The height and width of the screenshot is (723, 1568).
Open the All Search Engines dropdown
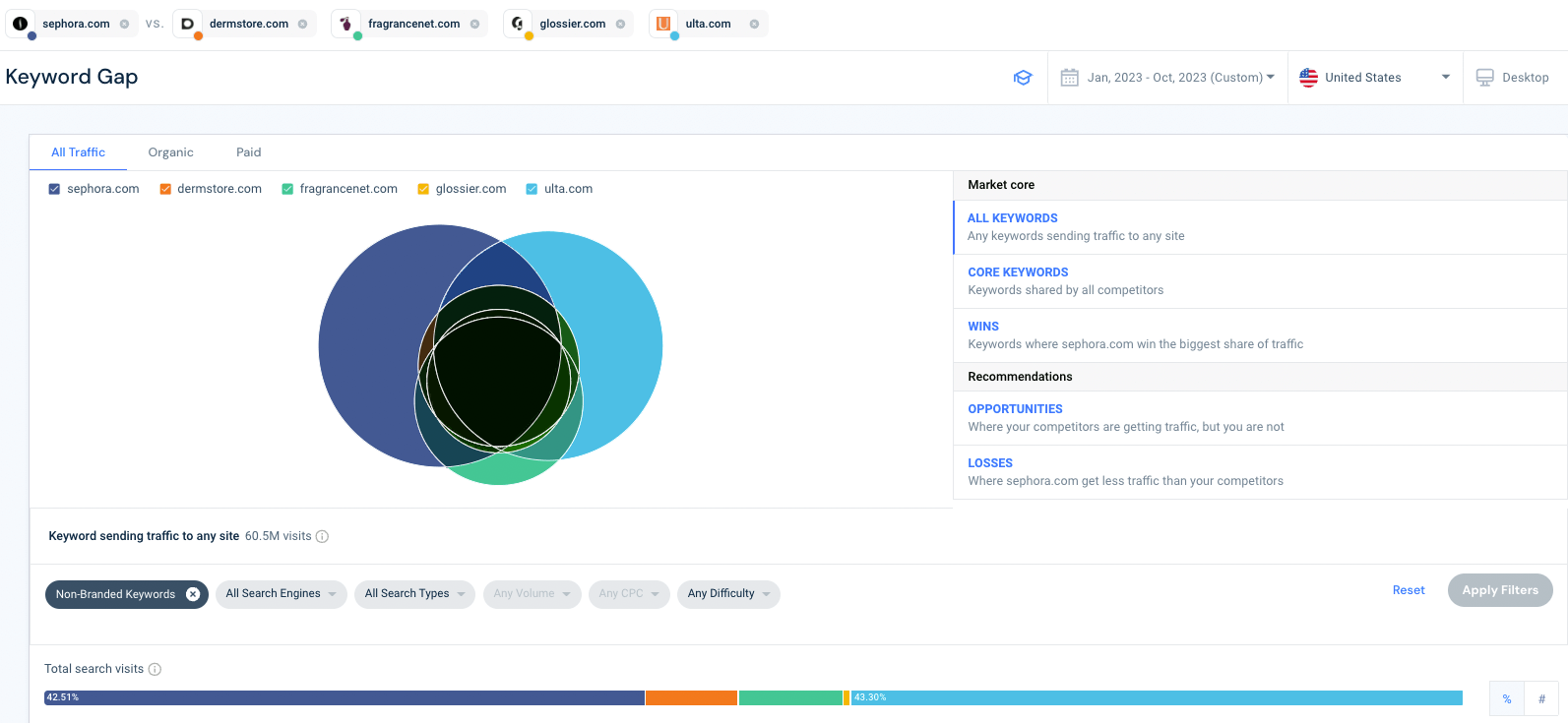click(282, 594)
